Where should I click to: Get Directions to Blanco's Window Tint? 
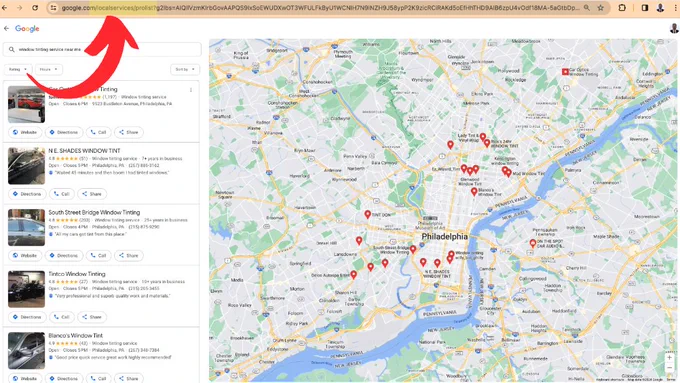64,378
